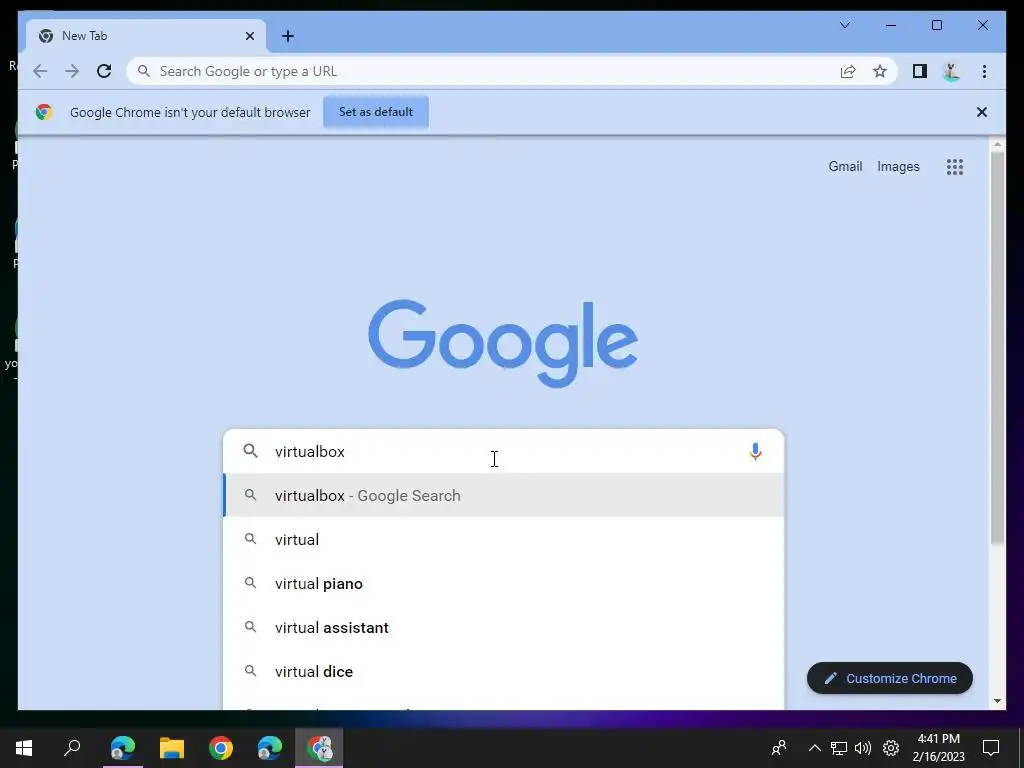Open taskbar search magnifier
Viewport: 1024px width, 768px height.
click(x=72, y=748)
